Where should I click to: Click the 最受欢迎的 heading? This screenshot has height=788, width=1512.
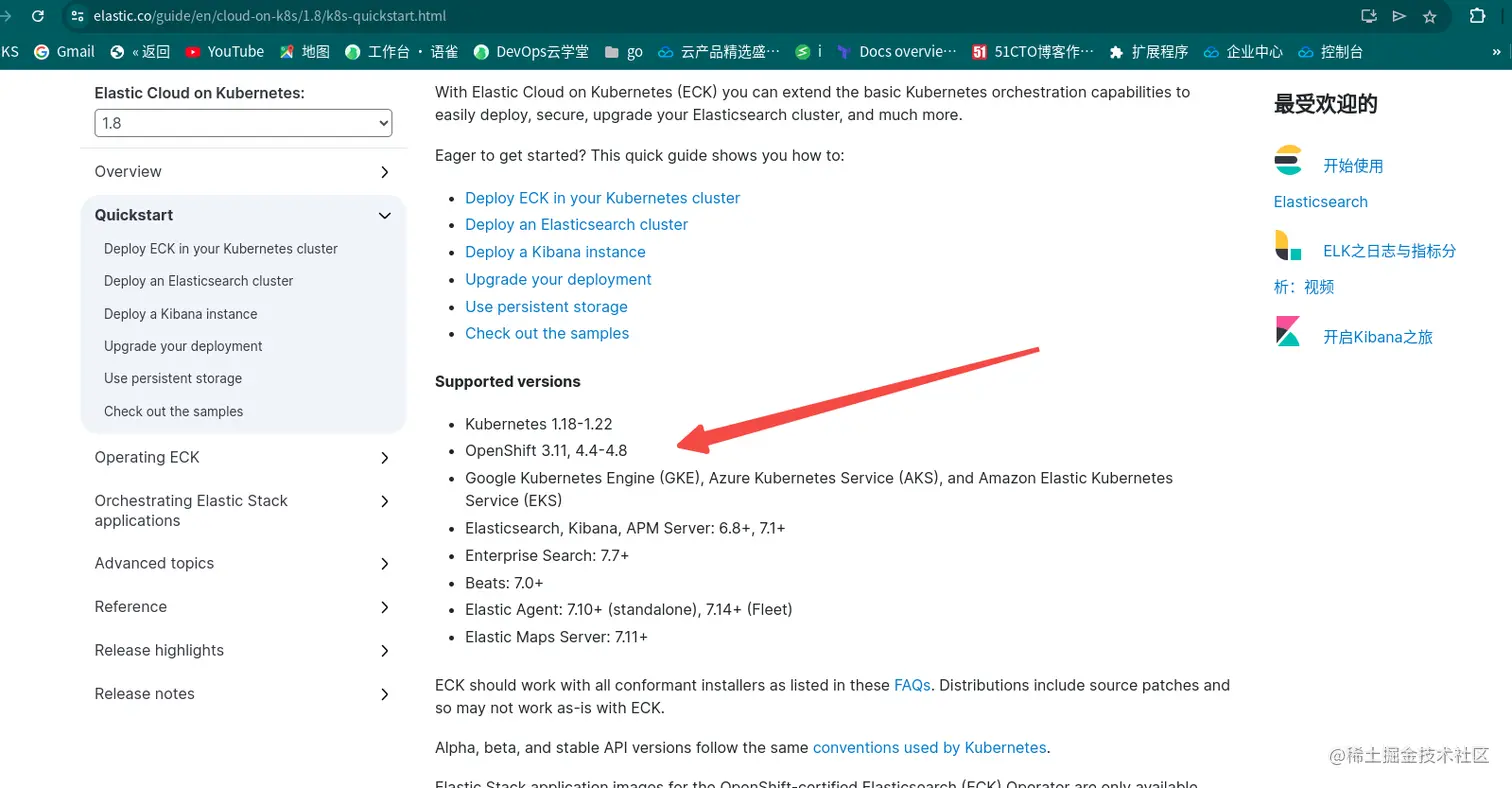tap(1326, 104)
